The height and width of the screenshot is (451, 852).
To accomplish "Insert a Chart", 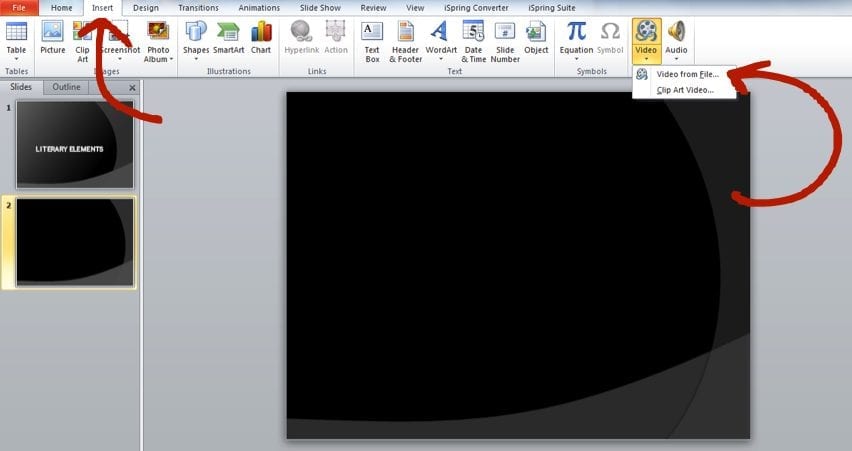I will (261, 36).
